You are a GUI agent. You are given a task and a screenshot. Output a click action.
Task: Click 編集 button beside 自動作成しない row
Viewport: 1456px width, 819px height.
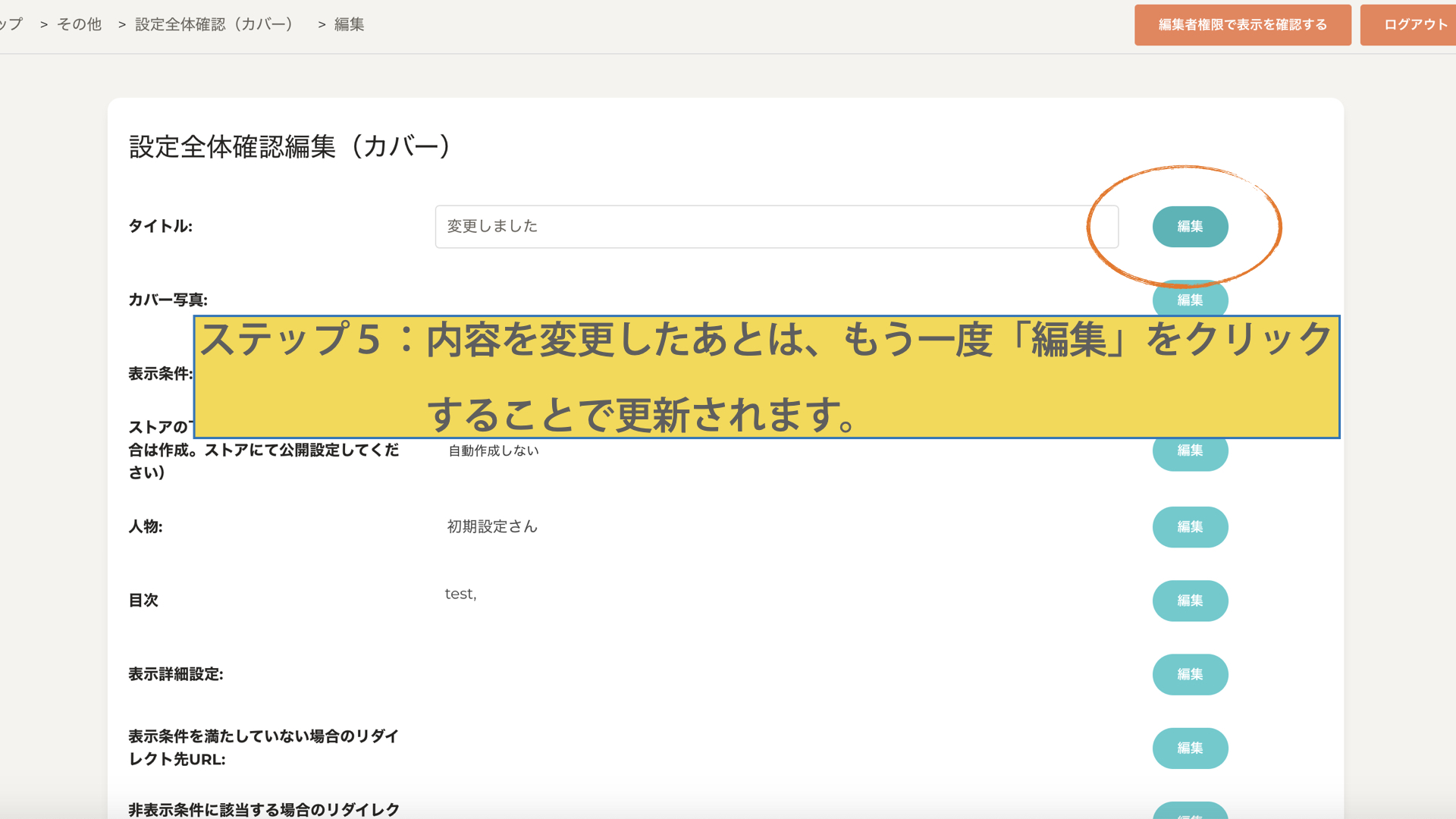tap(1190, 453)
